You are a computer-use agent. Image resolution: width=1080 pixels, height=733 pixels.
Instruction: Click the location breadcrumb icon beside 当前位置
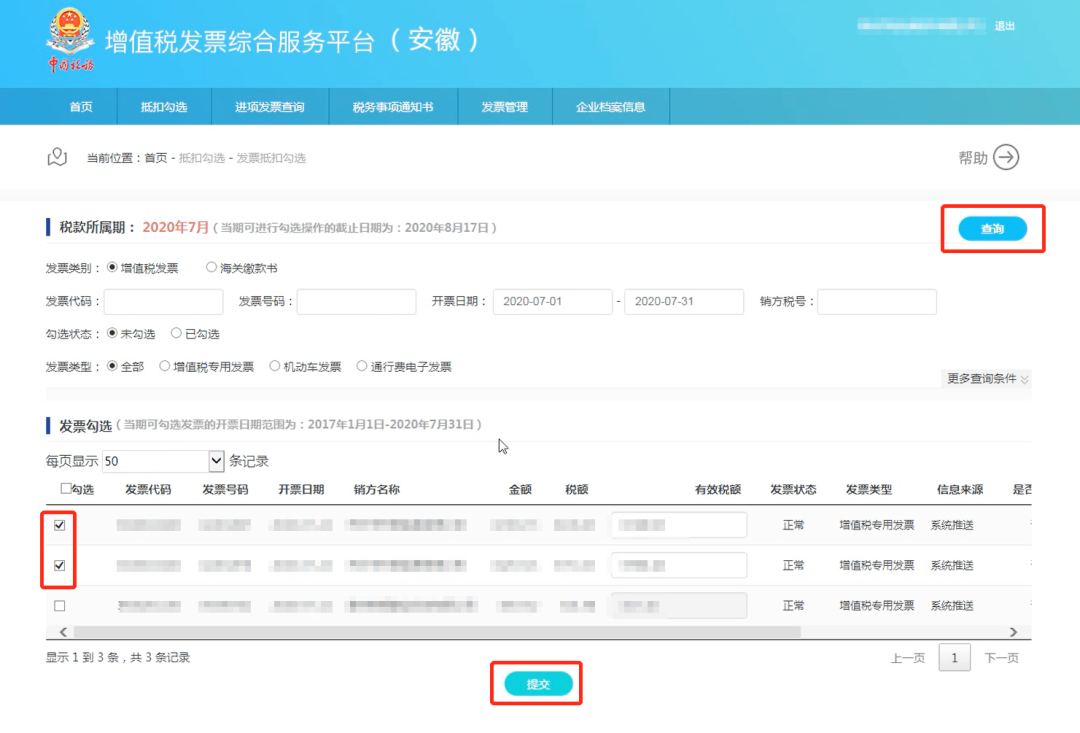pyautogui.click(x=56, y=157)
